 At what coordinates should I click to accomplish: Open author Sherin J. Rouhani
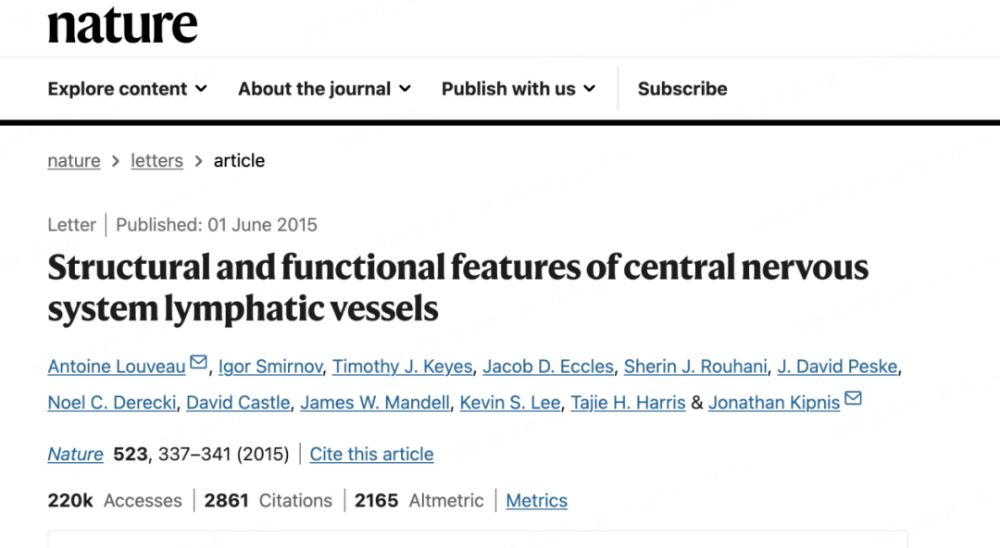tap(696, 367)
